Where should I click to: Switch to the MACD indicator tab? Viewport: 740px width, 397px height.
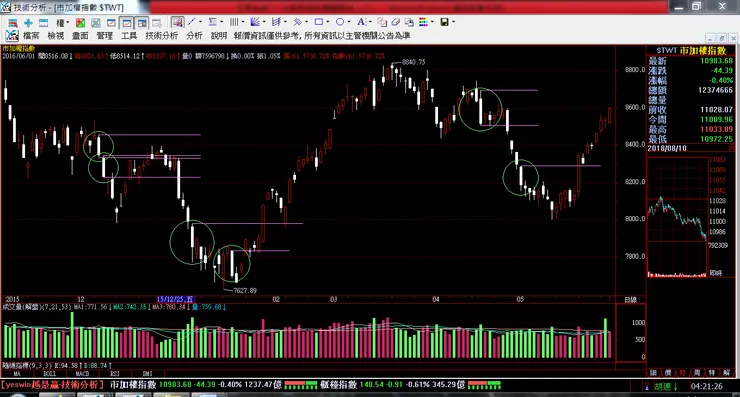(x=82, y=373)
